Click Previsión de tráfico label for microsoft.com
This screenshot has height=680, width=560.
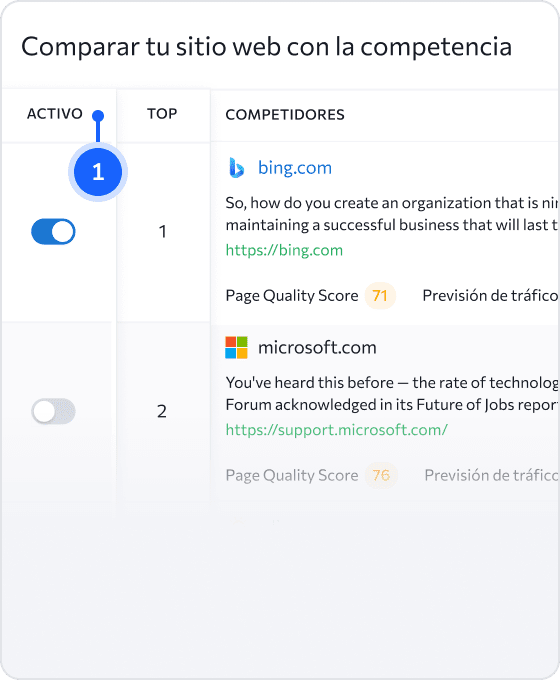(492, 475)
